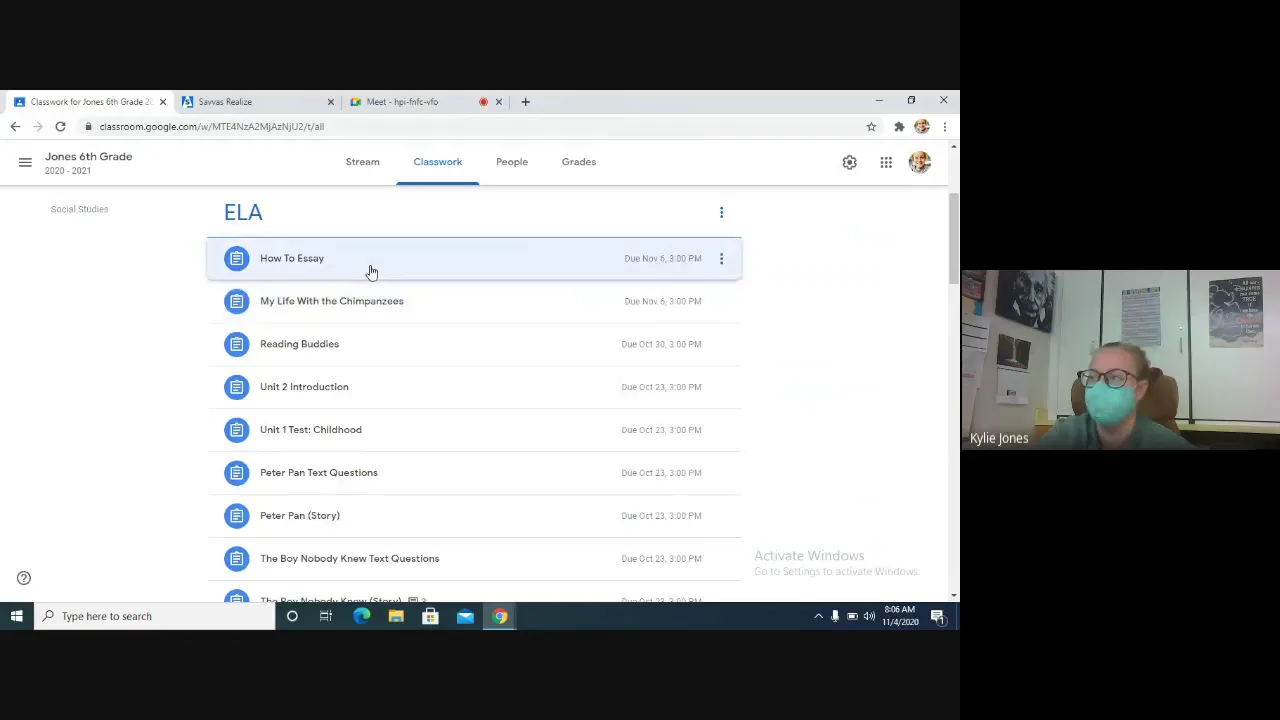The width and height of the screenshot is (1280, 720).
Task: Open the Classroom main menu hamburger icon
Action: 25,162
